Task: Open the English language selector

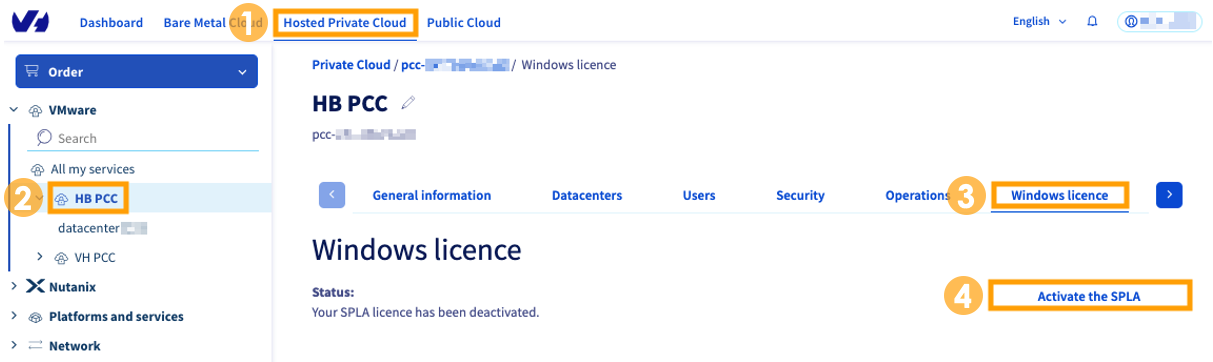Action: [1040, 21]
